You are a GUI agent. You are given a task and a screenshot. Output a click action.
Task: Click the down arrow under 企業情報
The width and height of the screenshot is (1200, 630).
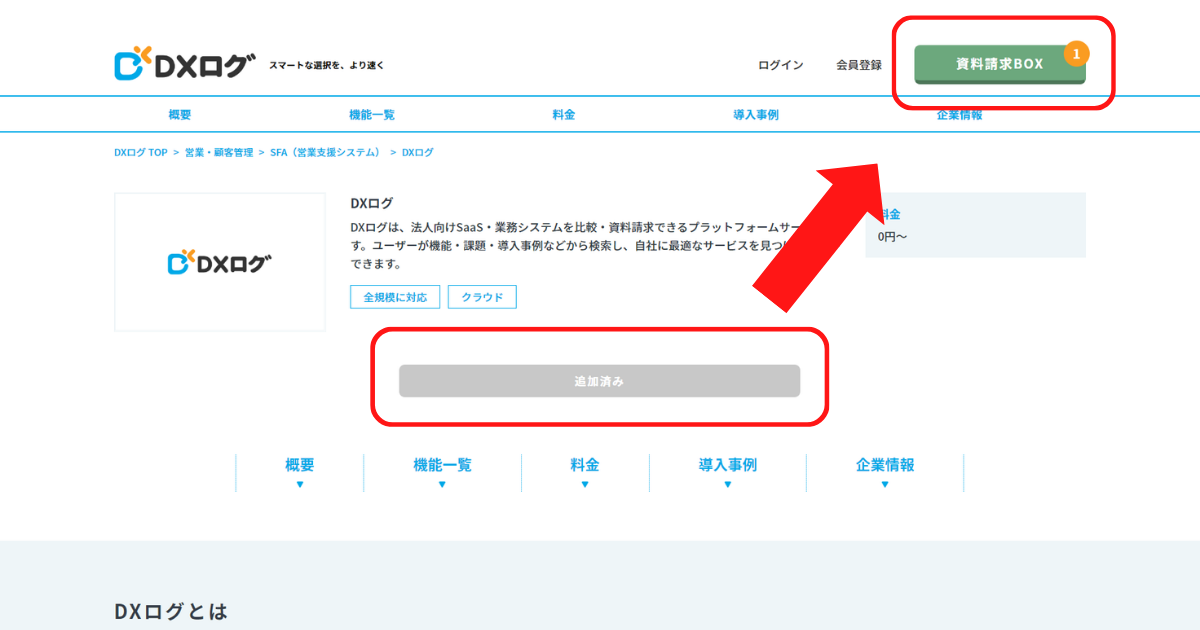tap(885, 485)
